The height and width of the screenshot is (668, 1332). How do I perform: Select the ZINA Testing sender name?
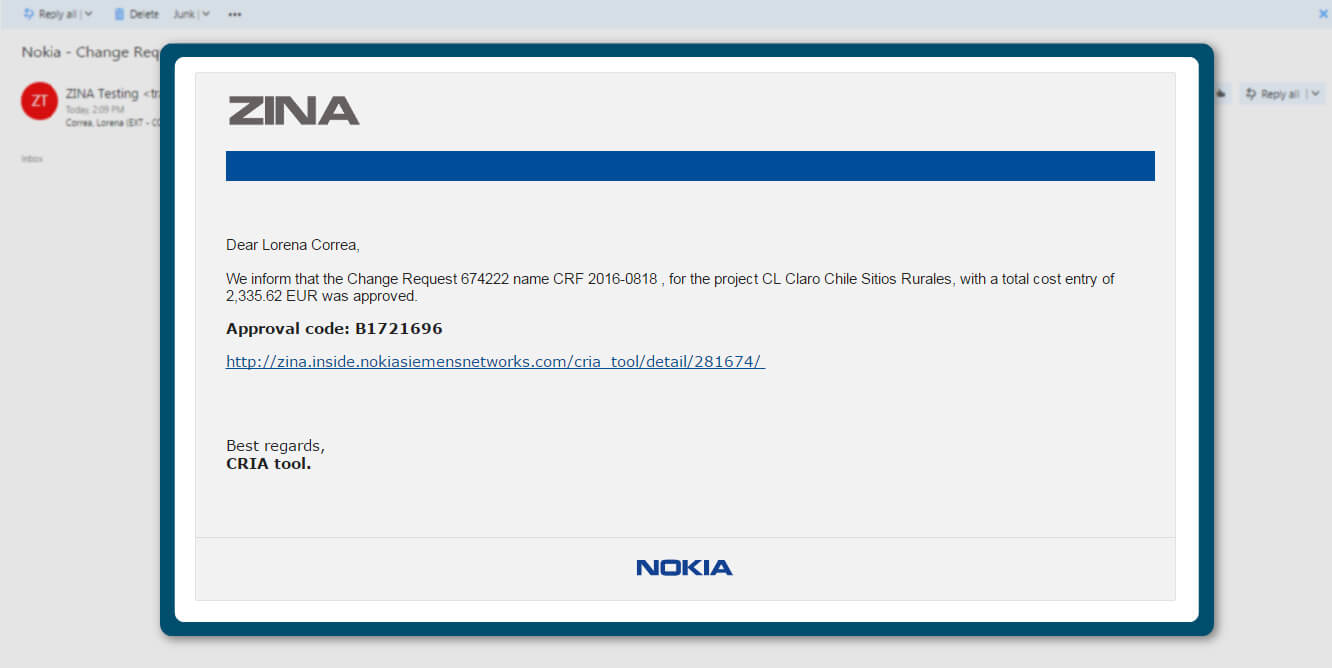[102, 93]
